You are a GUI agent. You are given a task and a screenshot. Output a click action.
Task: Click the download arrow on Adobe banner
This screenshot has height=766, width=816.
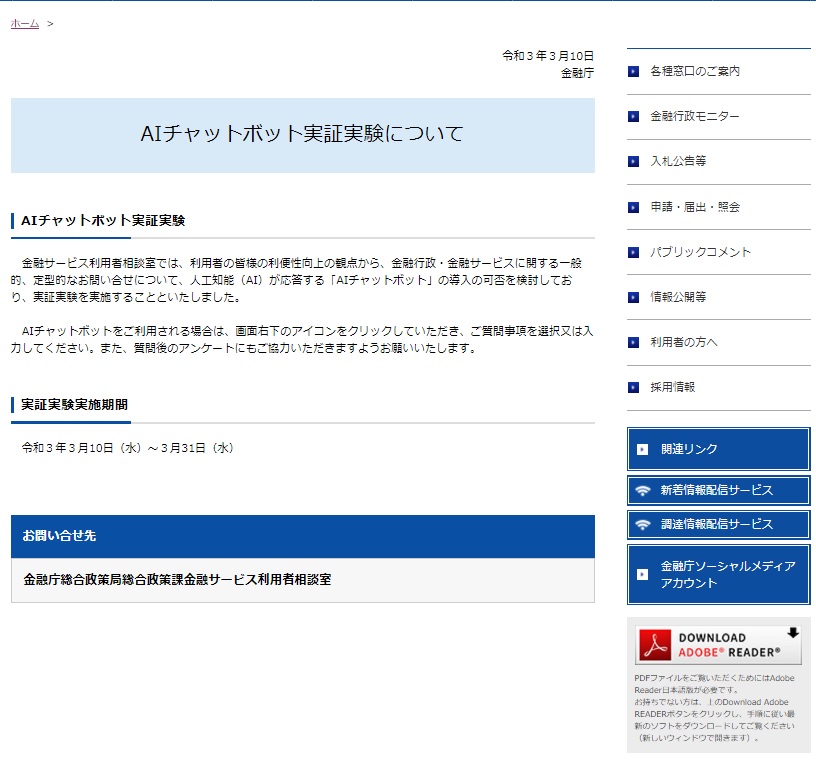(793, 633)
